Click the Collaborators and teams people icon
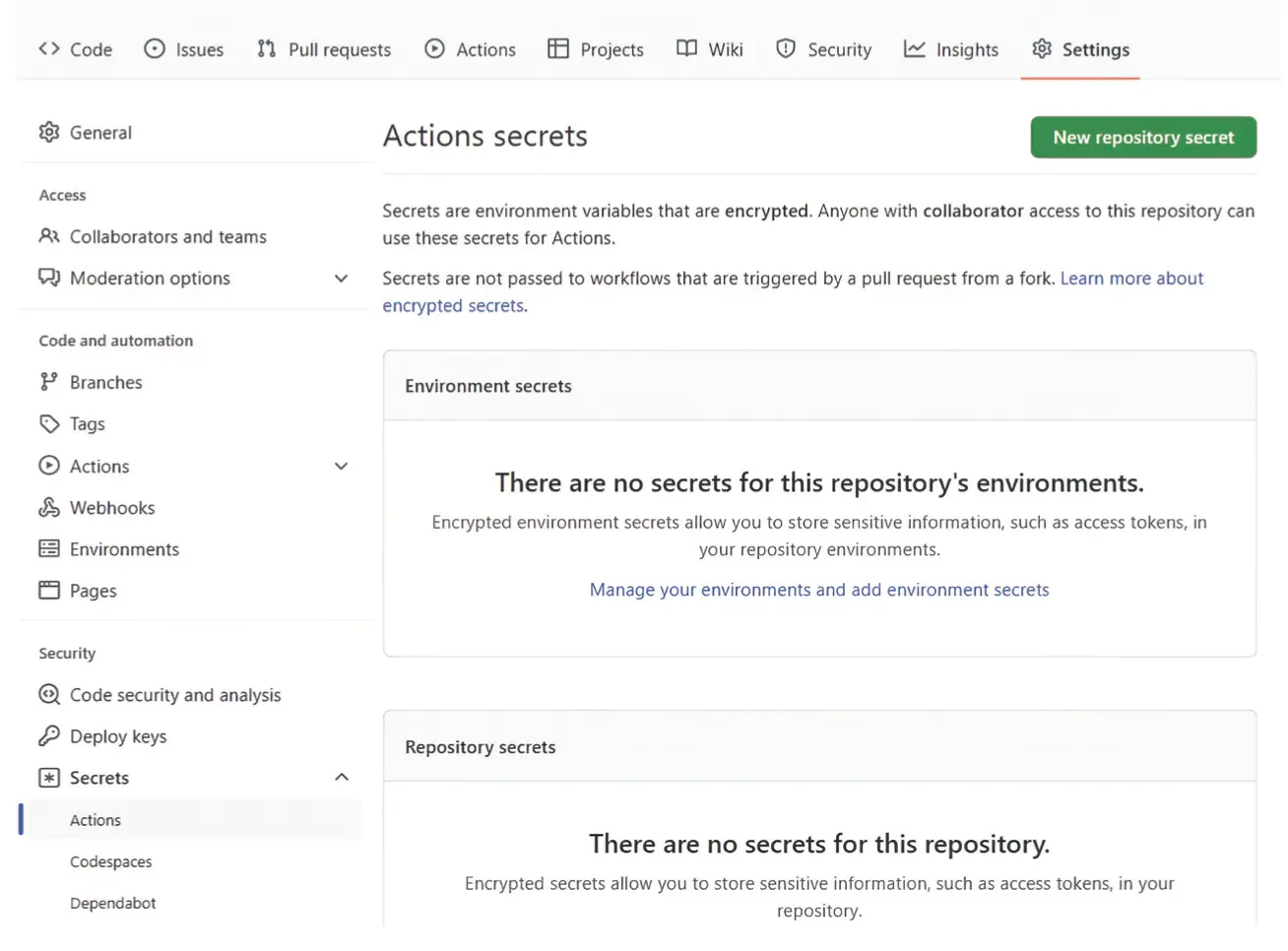Screen dimensions: 1288x951 (49, 236)
